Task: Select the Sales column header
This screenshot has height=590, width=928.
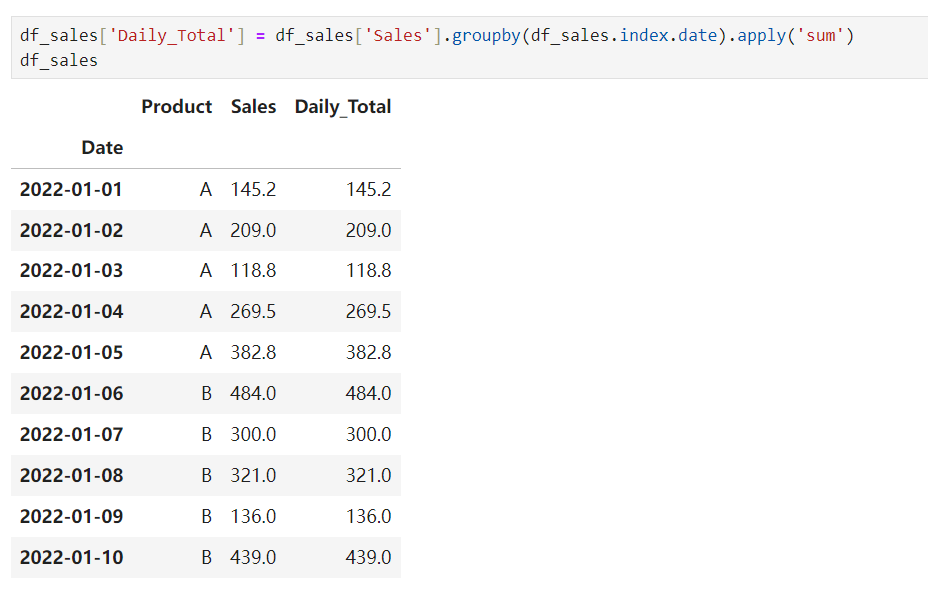Action: point(253,107)
